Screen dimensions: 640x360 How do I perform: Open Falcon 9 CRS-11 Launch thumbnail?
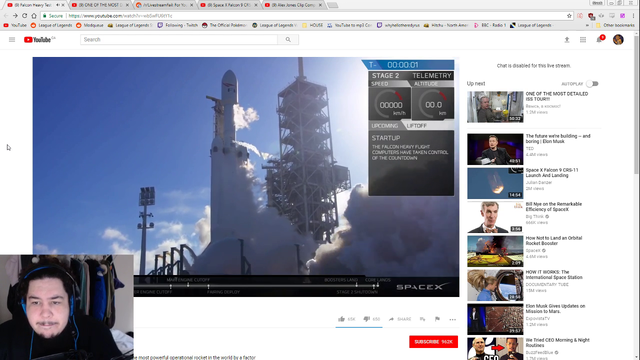[x=495, y=183]
